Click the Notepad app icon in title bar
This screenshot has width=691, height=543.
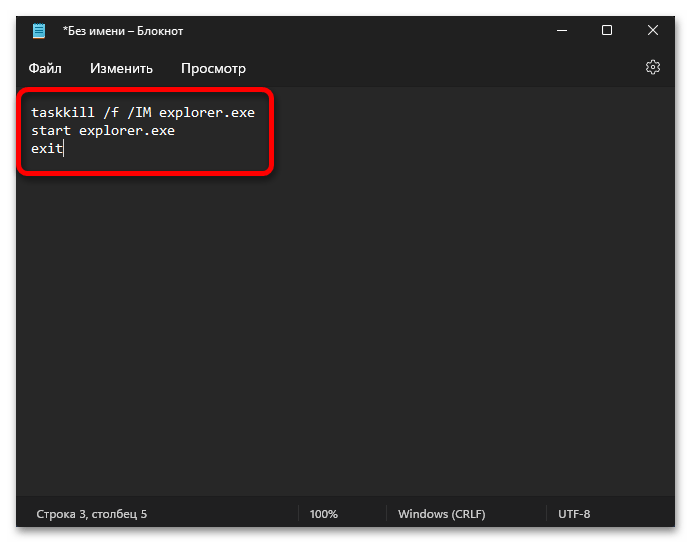(x=39, y=31)
